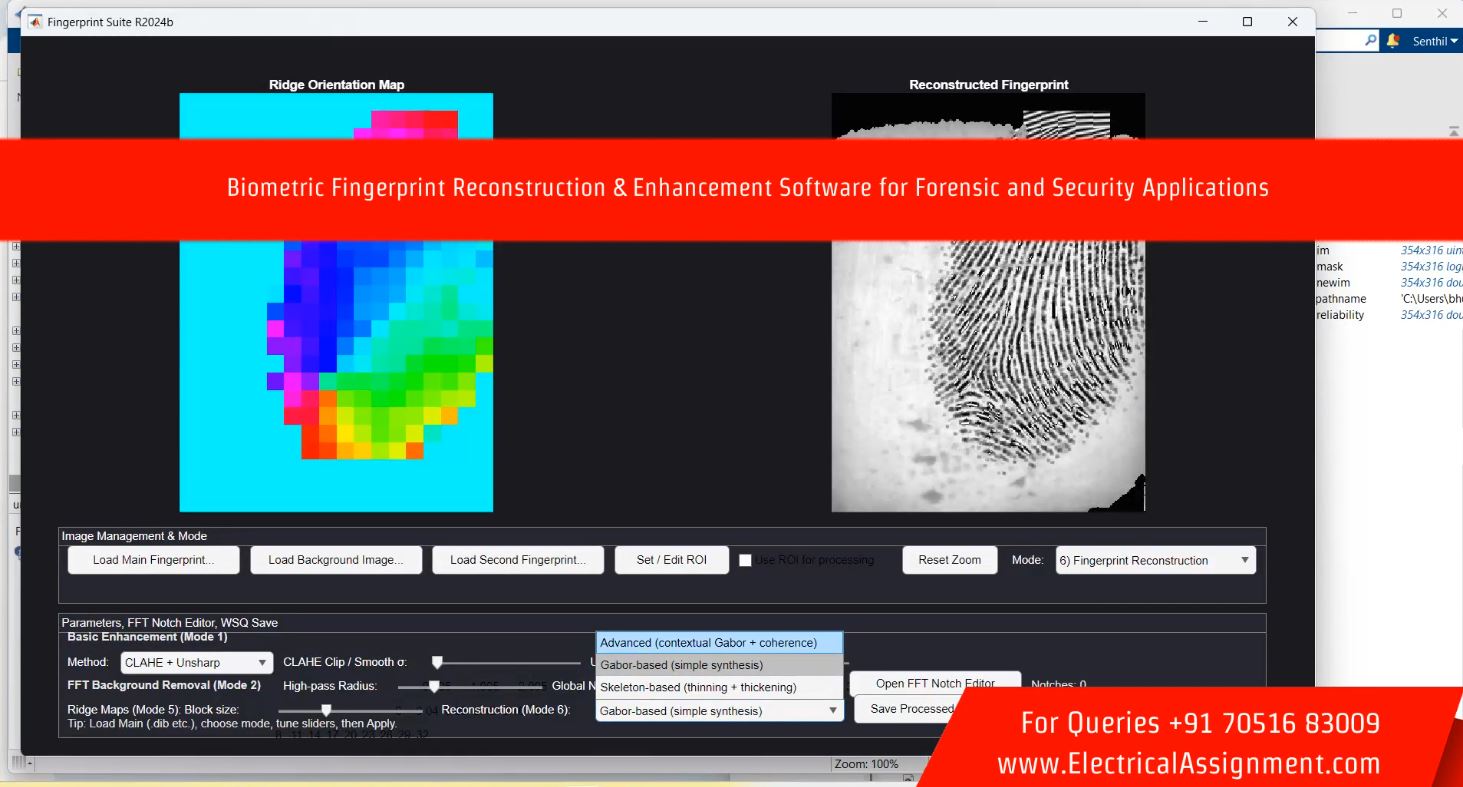The width and height of the screenshot is (1463, 787).
Task: Click the Reset Zoom button
Action: coord(949,560)
